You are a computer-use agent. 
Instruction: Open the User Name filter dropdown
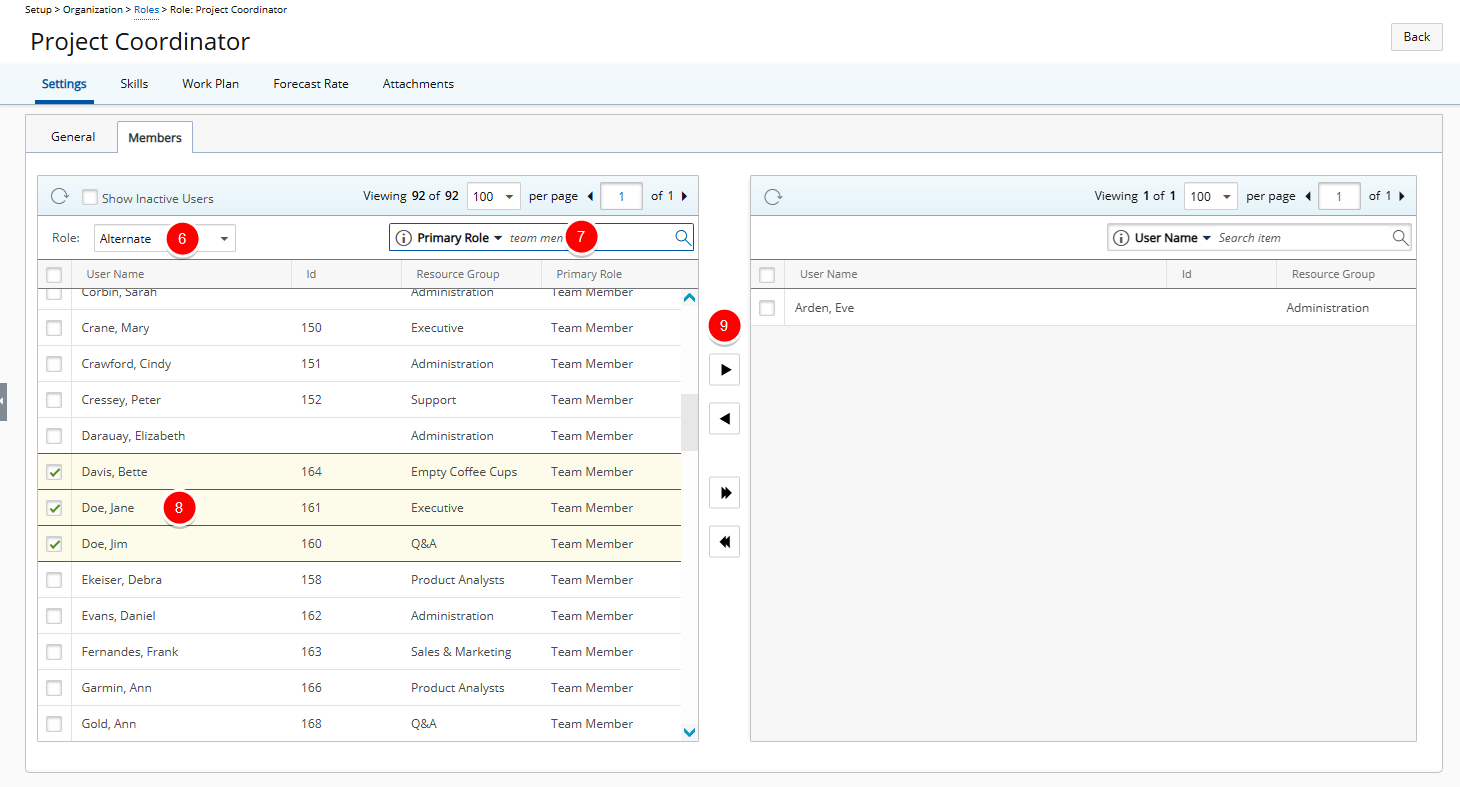pyautogui.click(x=1173, y=238)
